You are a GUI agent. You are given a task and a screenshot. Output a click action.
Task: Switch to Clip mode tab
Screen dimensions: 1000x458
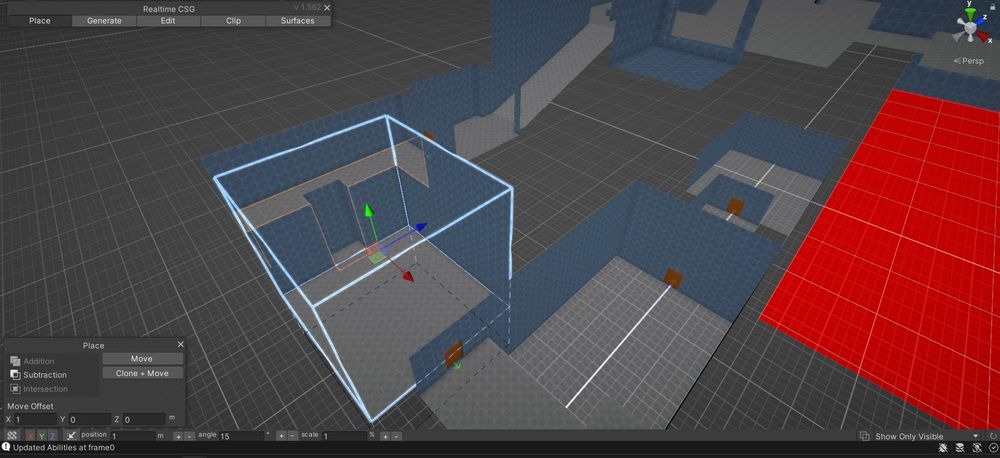[x=233, y=20]
